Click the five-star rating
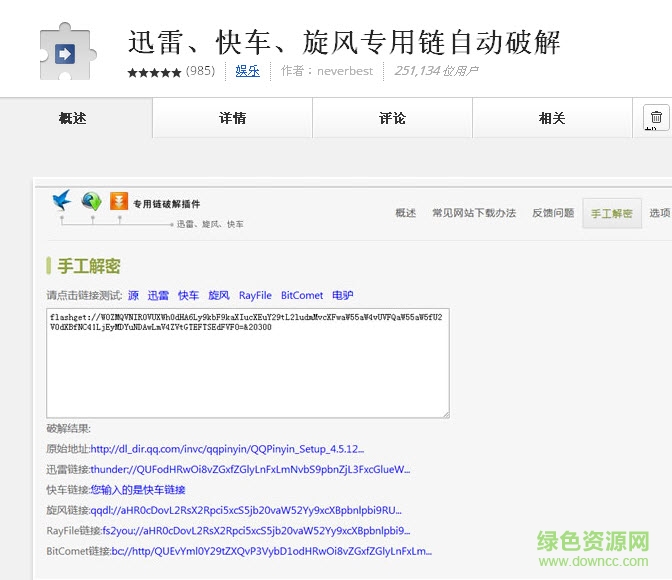This screenshot has width=672, height=580. 154,72
